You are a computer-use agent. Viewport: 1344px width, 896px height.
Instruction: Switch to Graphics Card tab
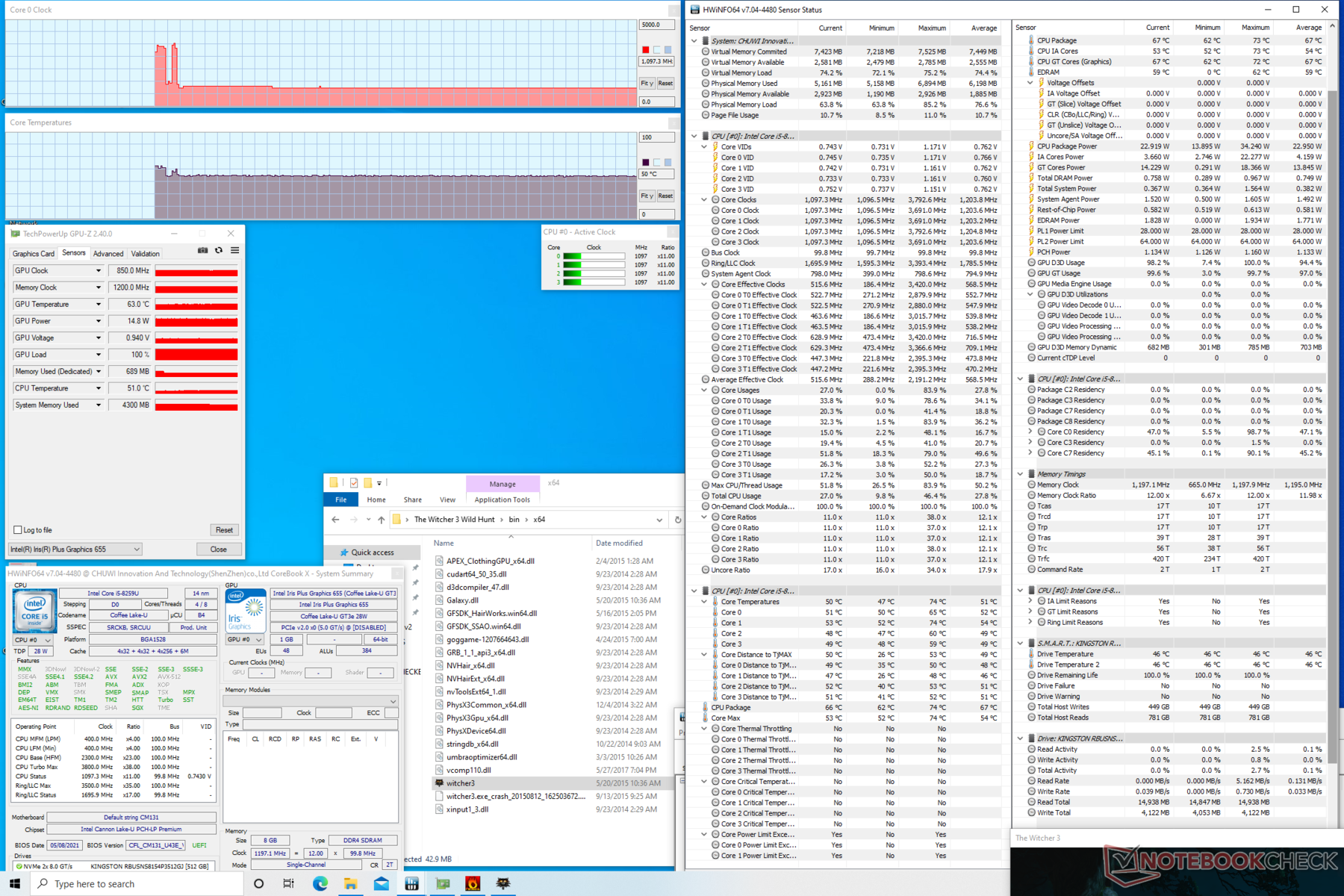[34, 254]
